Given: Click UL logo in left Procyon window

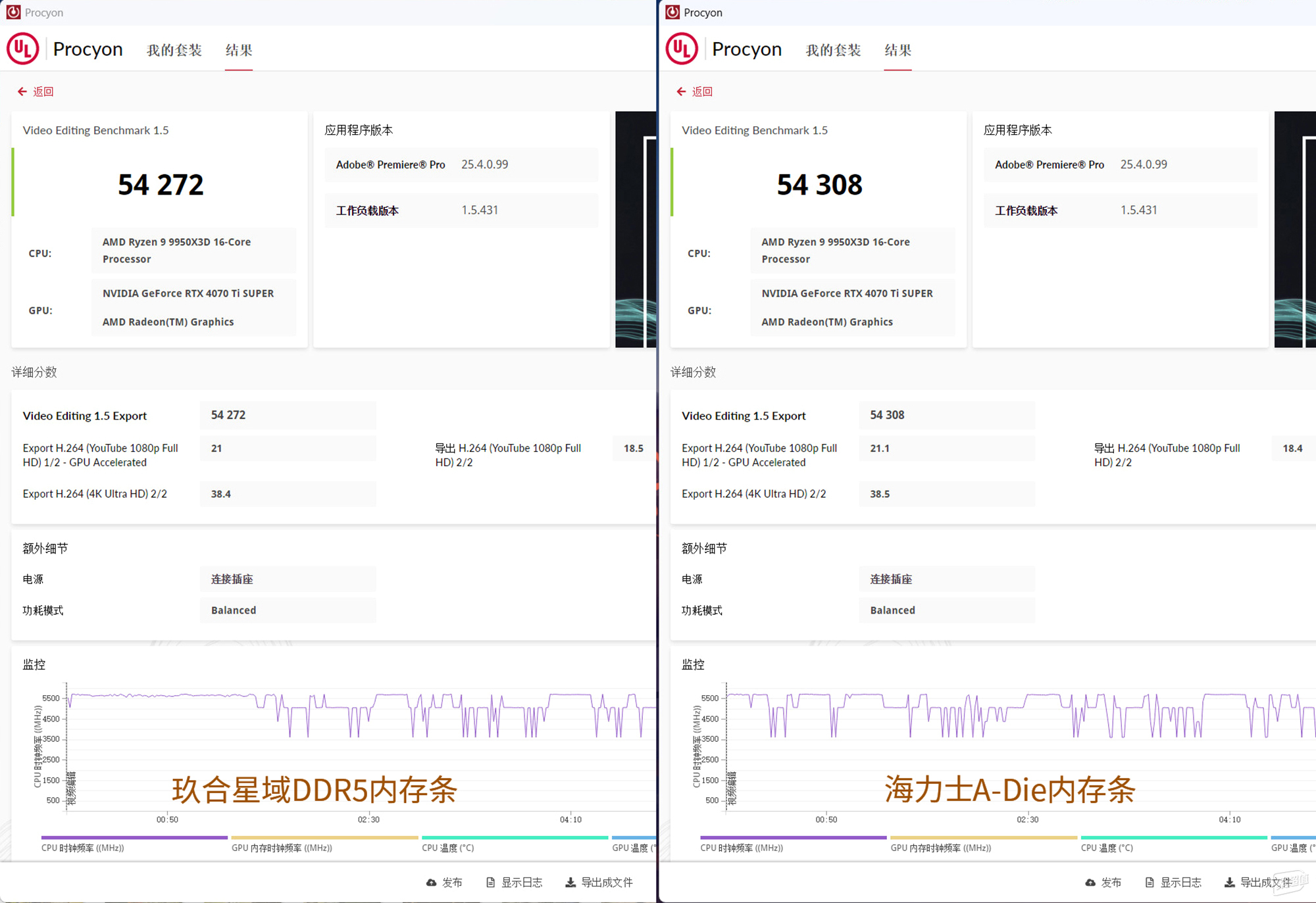Looking at the screenshot, I should [23, 49].
